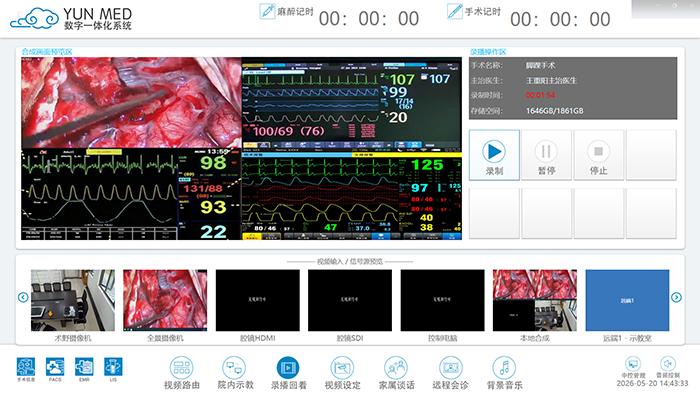The height and width of the screenshot is (394, 700).
Task: Click the date and time 2026-05-20 14:43:33
Action: (652, 383)
